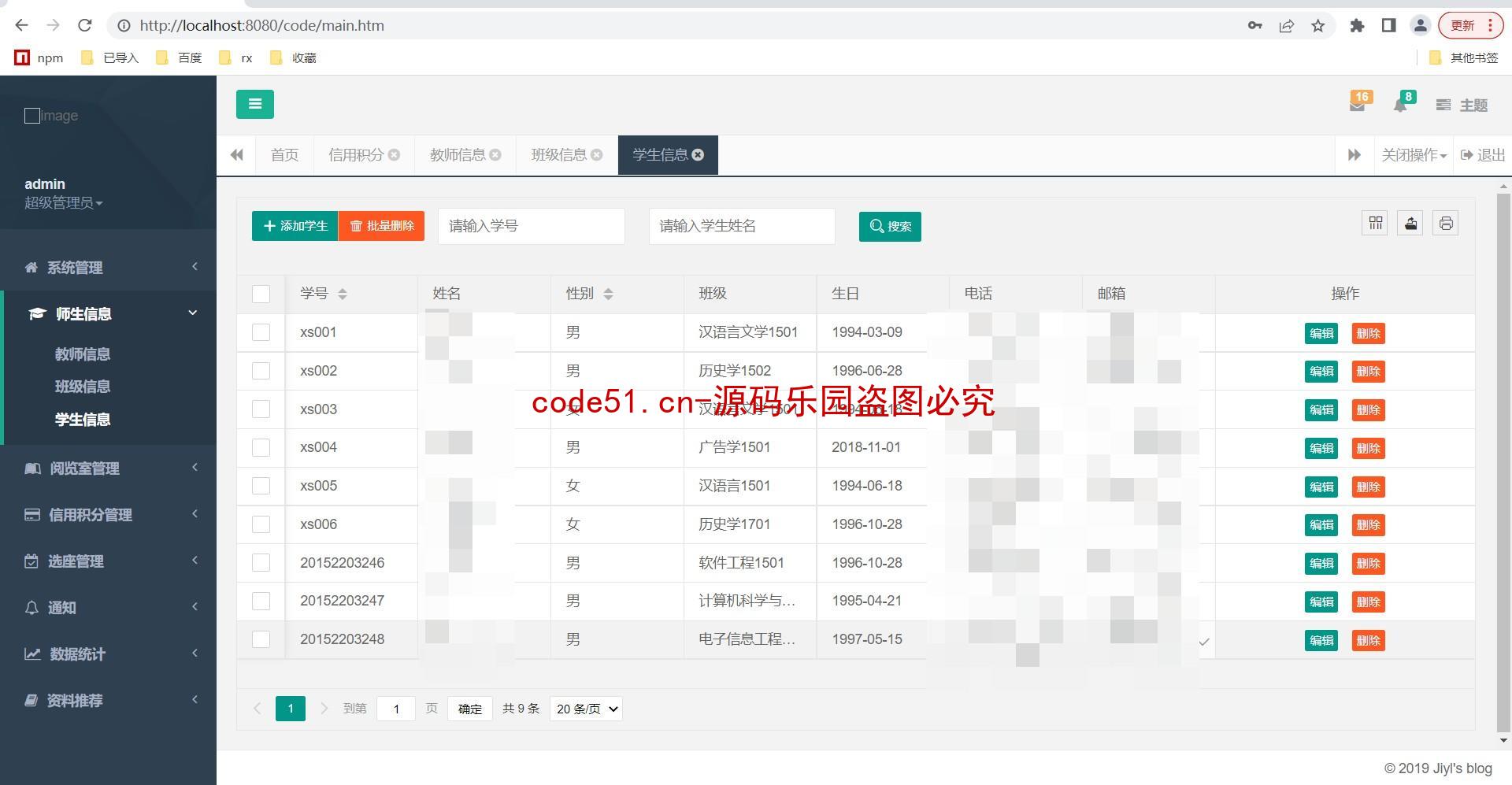This screenshot has width=1512, height=785.
Task: Open the 超级管理员 user dropdown
Action: (x=64, y=203)
